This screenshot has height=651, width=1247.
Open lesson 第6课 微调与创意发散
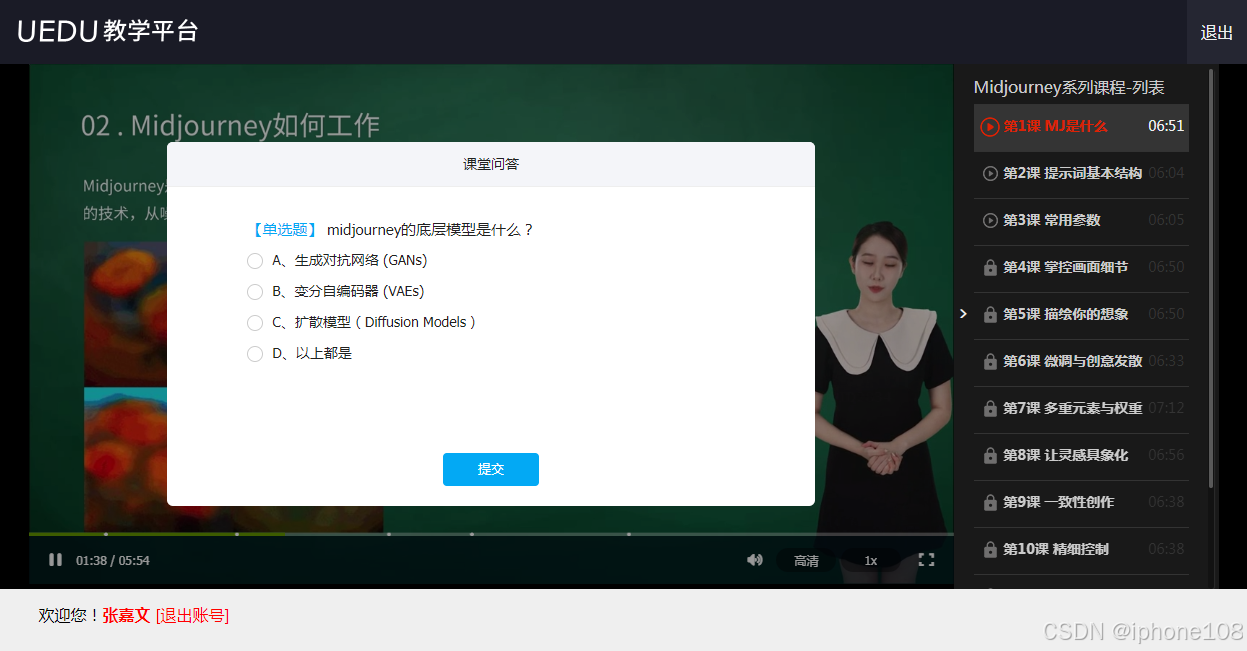1081,362
